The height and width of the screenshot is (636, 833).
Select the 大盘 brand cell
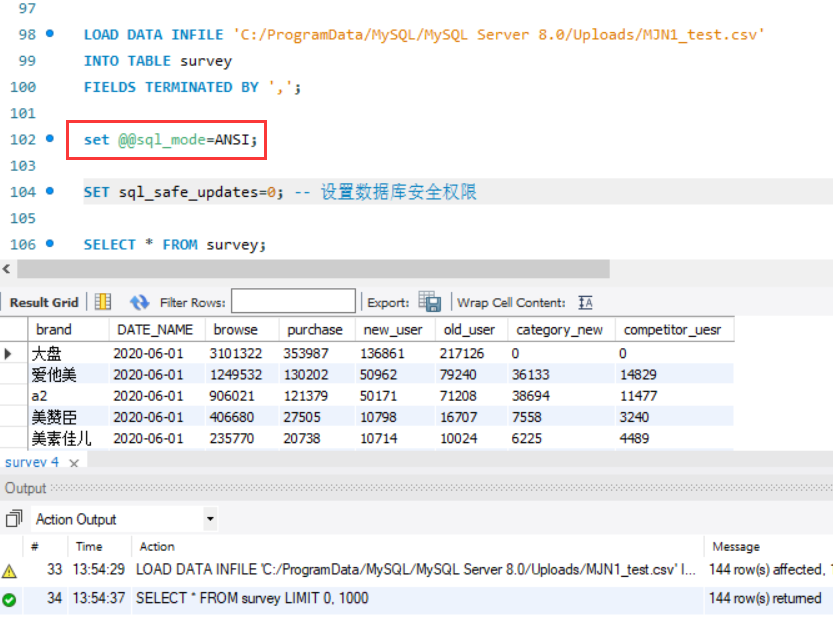point(68,353)
